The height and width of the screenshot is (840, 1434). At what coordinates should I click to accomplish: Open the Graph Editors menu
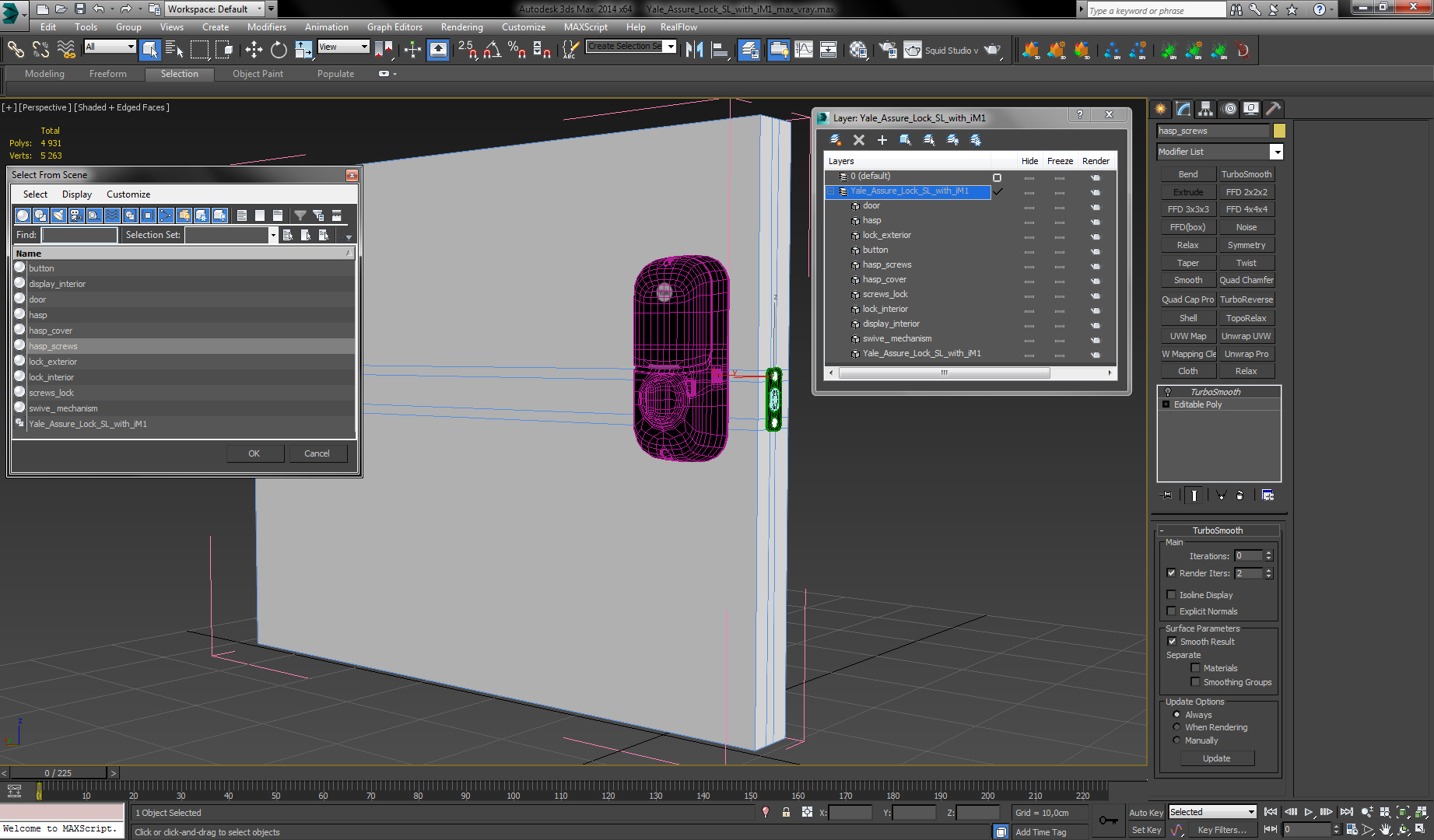tap(394, 27)
